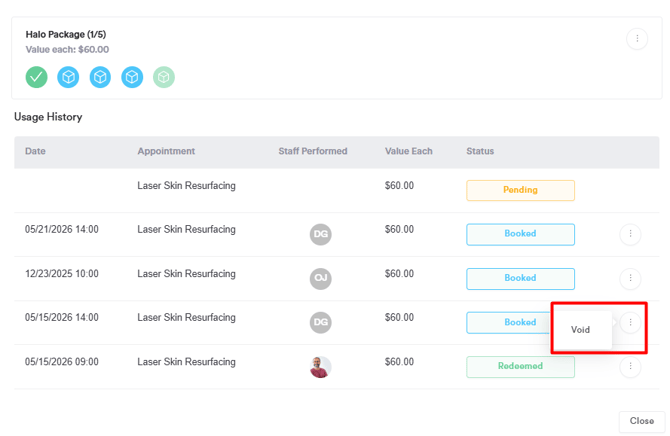
Task: Select the fourth package unit cube icon
Action: point(132,77)
